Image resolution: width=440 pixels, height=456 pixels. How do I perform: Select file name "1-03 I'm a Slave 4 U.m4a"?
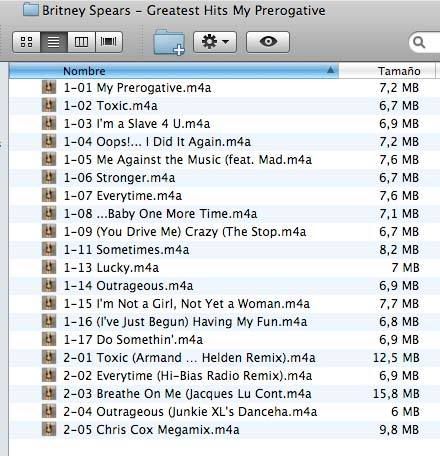[x=137, y=124]
